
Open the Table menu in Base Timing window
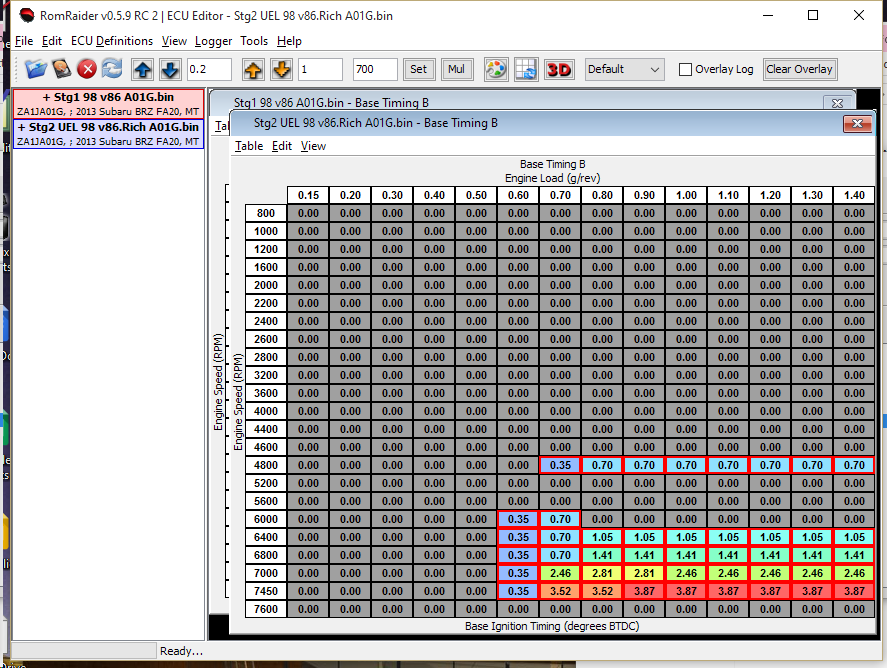[x=249, y=146]
